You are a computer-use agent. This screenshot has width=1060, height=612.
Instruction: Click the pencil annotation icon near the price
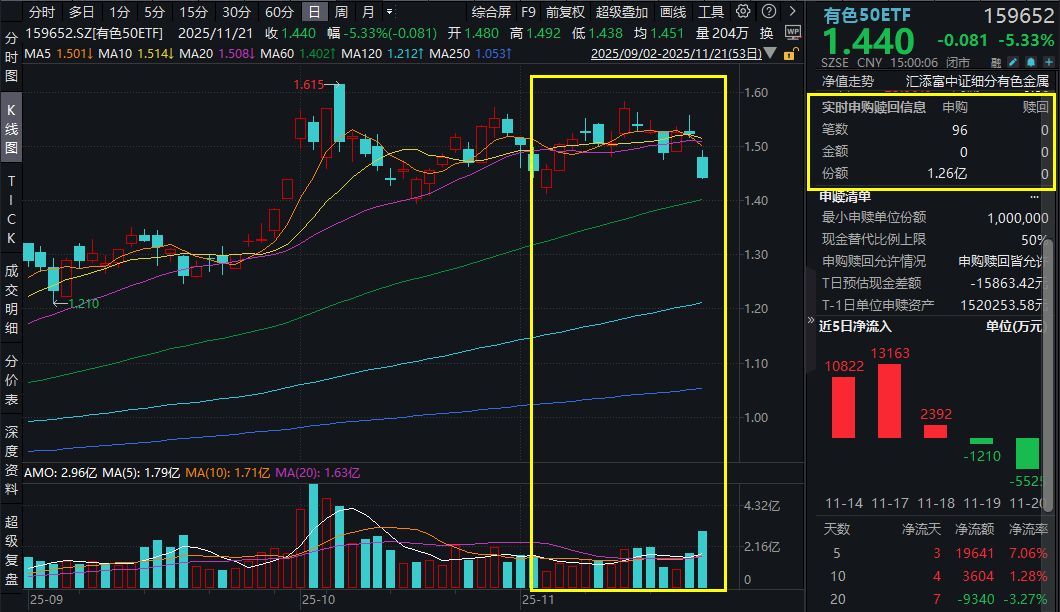(x=1012, y=62)
